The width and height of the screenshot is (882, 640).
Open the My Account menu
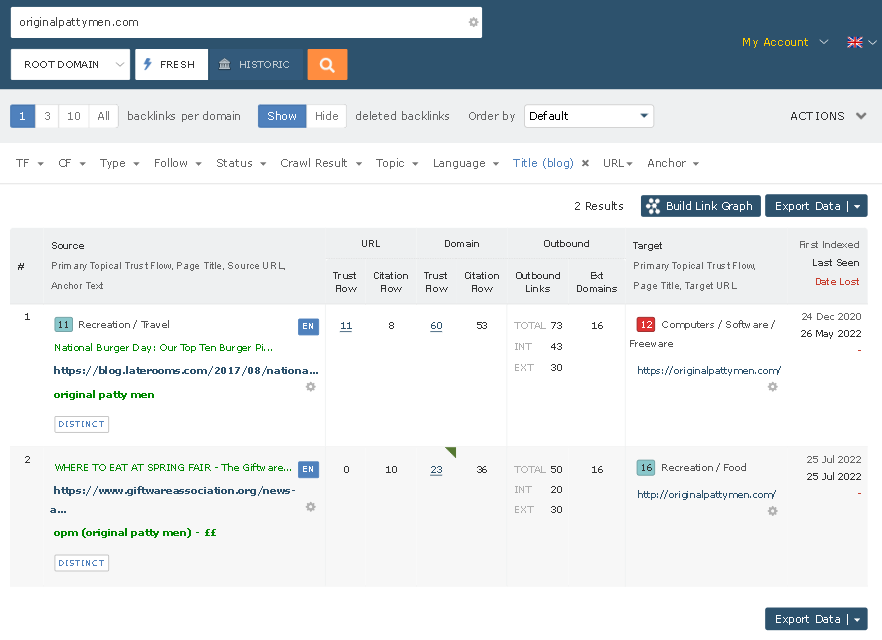coord(775,42)
